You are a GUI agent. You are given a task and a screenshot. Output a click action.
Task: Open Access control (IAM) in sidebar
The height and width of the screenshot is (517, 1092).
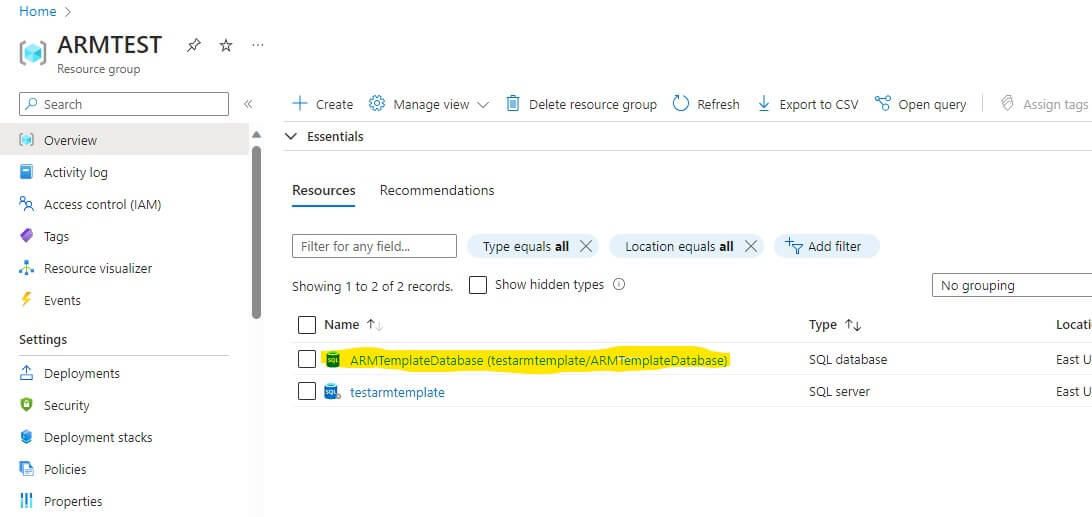(102, 204)
